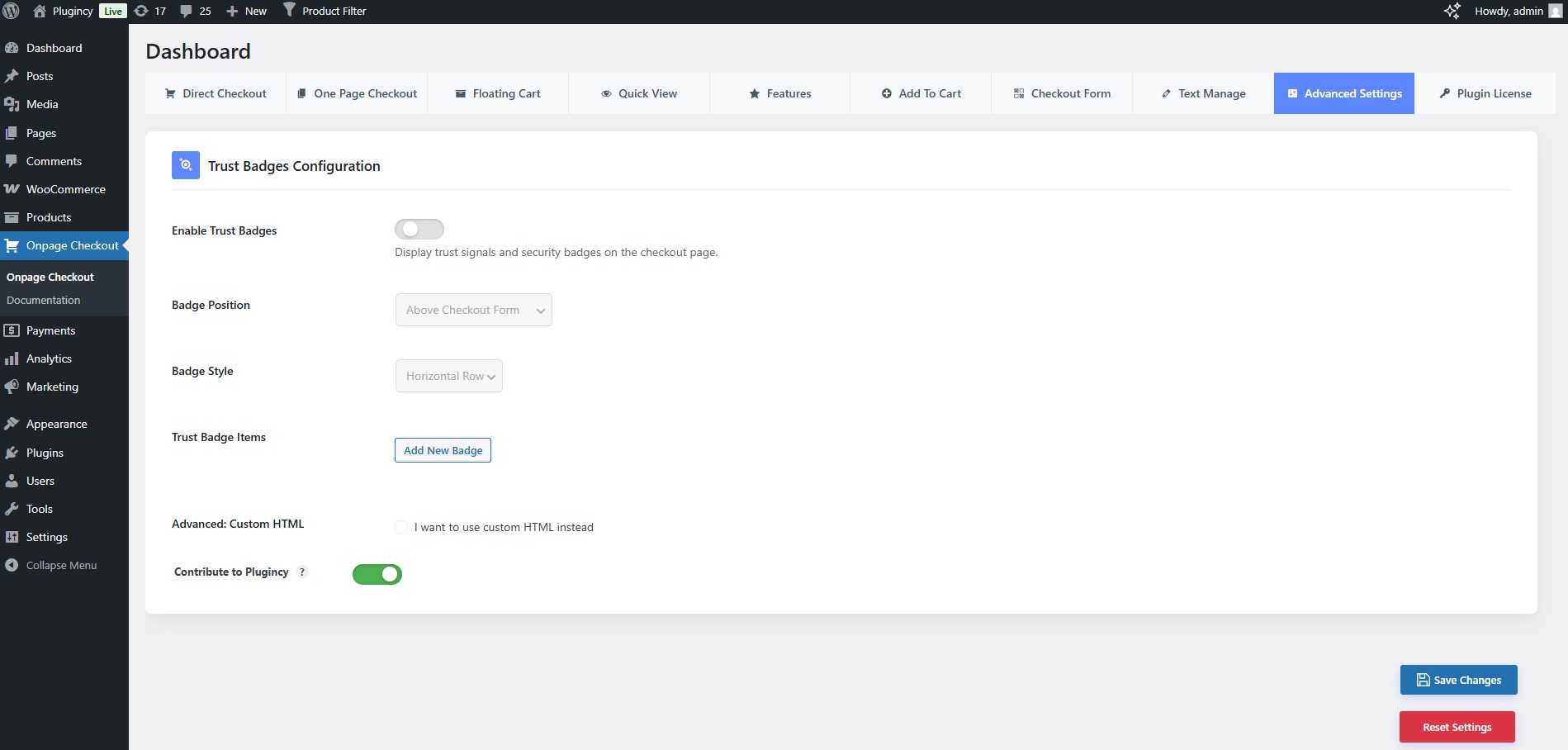Viewport: 1568px width, 750px height.
Task: Click the Quick View eye icon
Action: click(606, 93)
